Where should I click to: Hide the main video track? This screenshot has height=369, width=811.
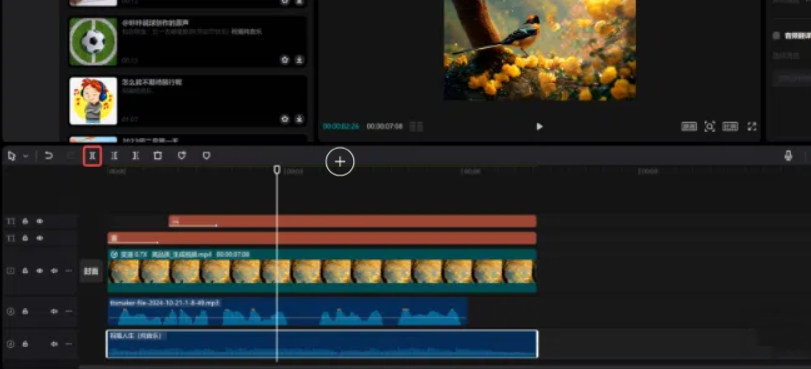[39, 271]
